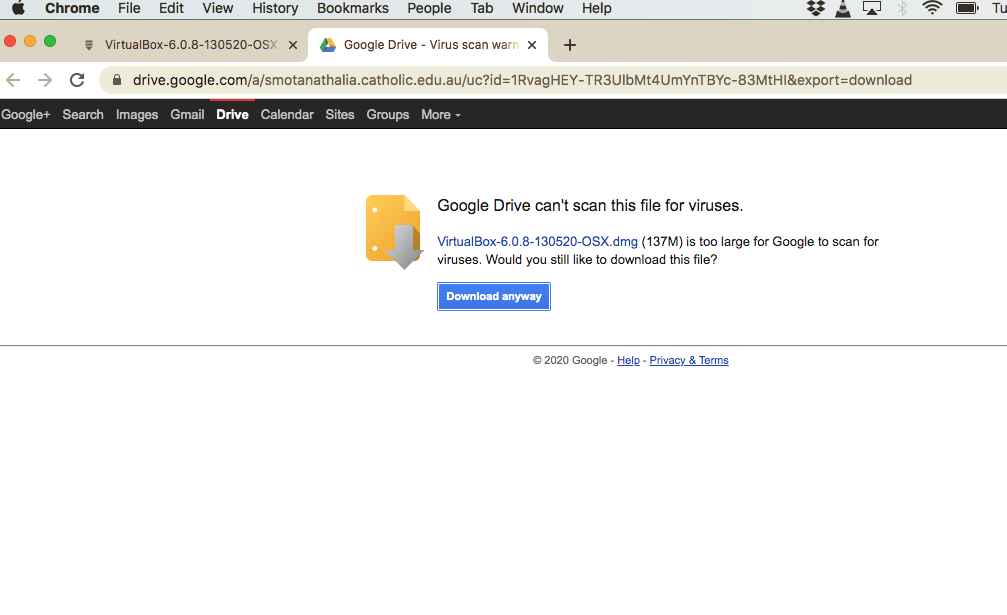Open the People menu
The height and width of the screenshot is (615, 1007).
pos(429,8)
